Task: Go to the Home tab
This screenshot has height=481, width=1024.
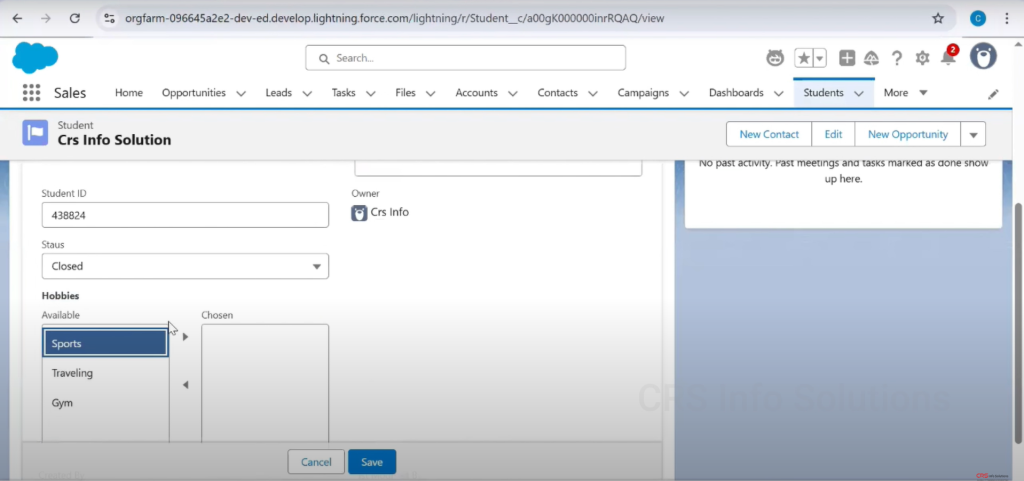Action: 129,93
